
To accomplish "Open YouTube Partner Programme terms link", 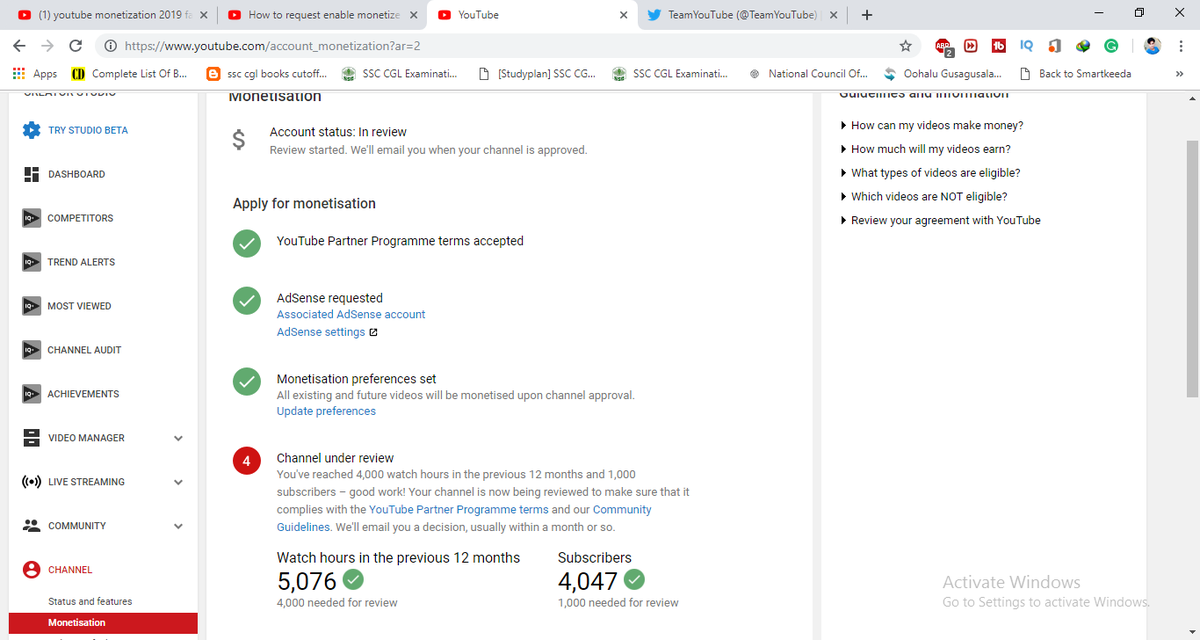I will pos(458,509).
